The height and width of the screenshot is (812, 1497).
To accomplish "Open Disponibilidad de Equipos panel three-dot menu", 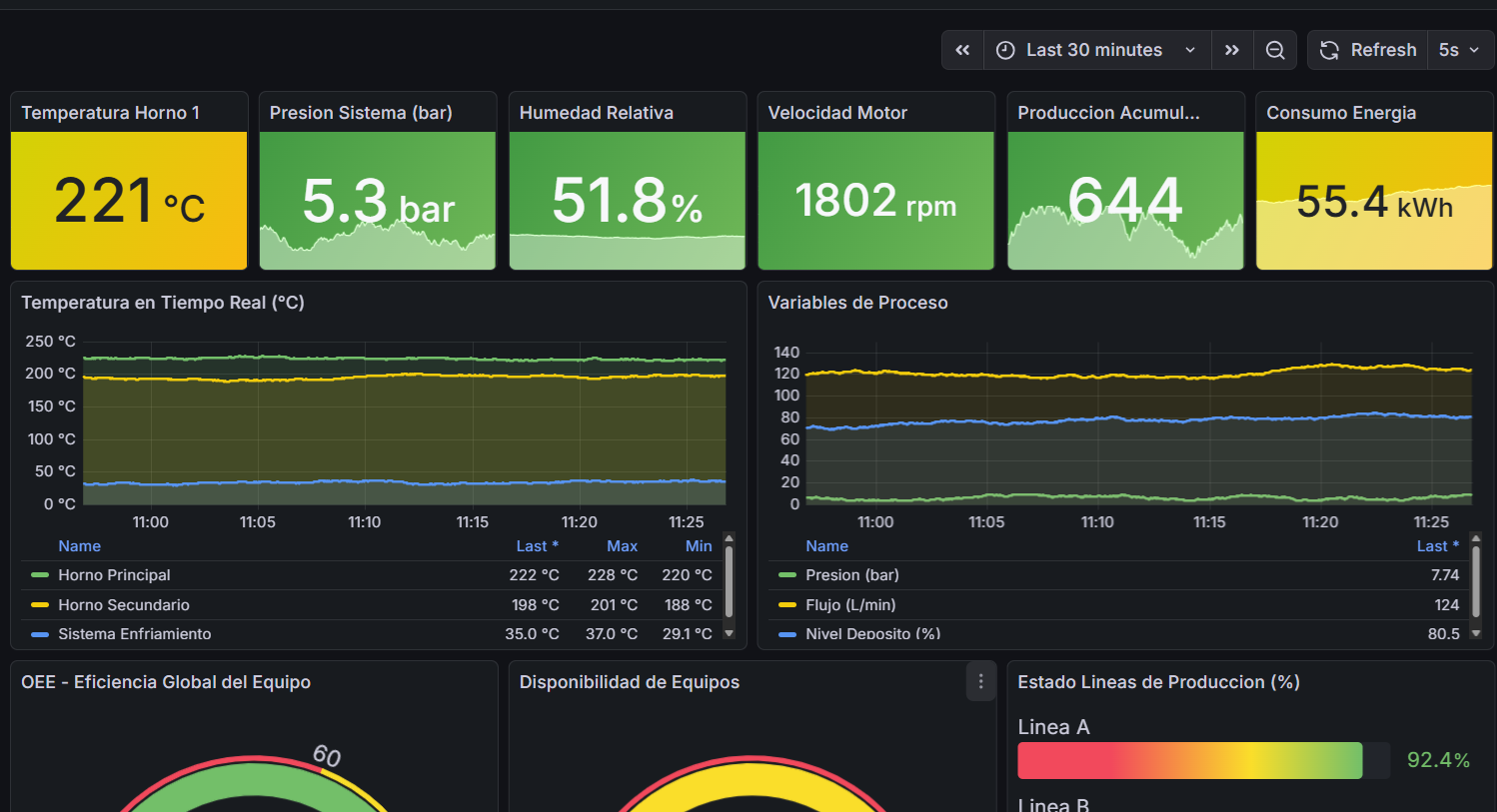I will pos(980,681).
